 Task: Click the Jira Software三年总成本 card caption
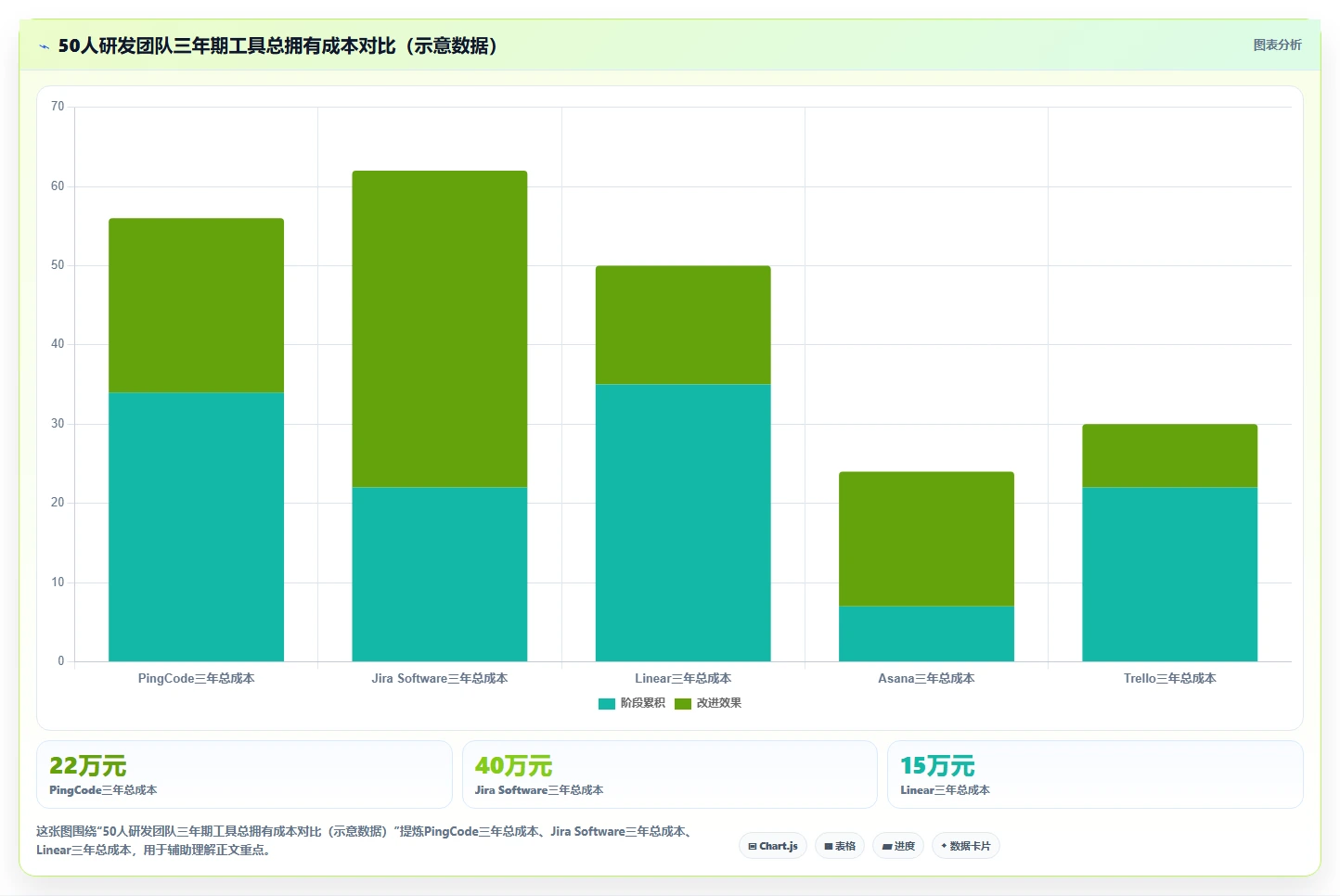click(x=539, y=790)
